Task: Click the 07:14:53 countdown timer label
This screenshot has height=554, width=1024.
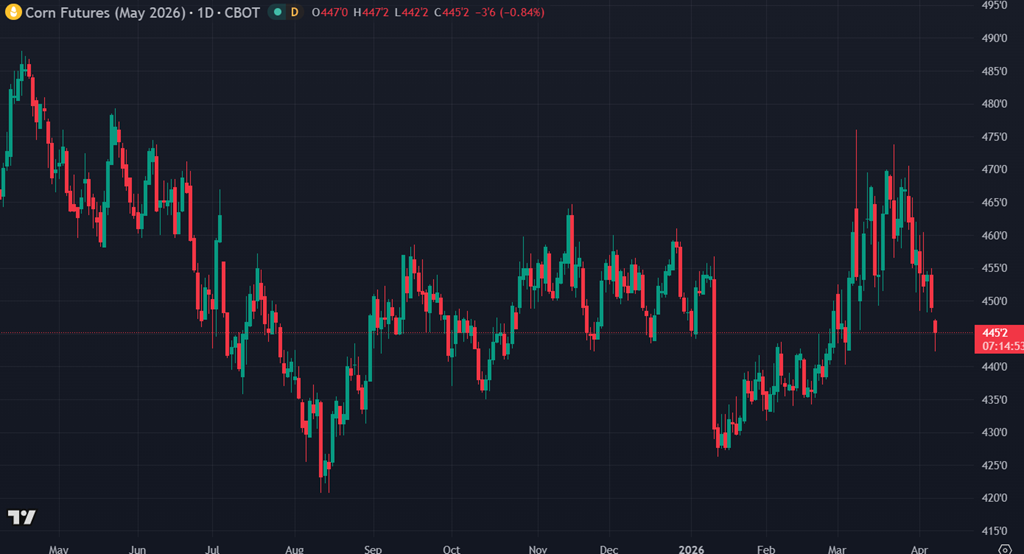Action: point(1002,345)
